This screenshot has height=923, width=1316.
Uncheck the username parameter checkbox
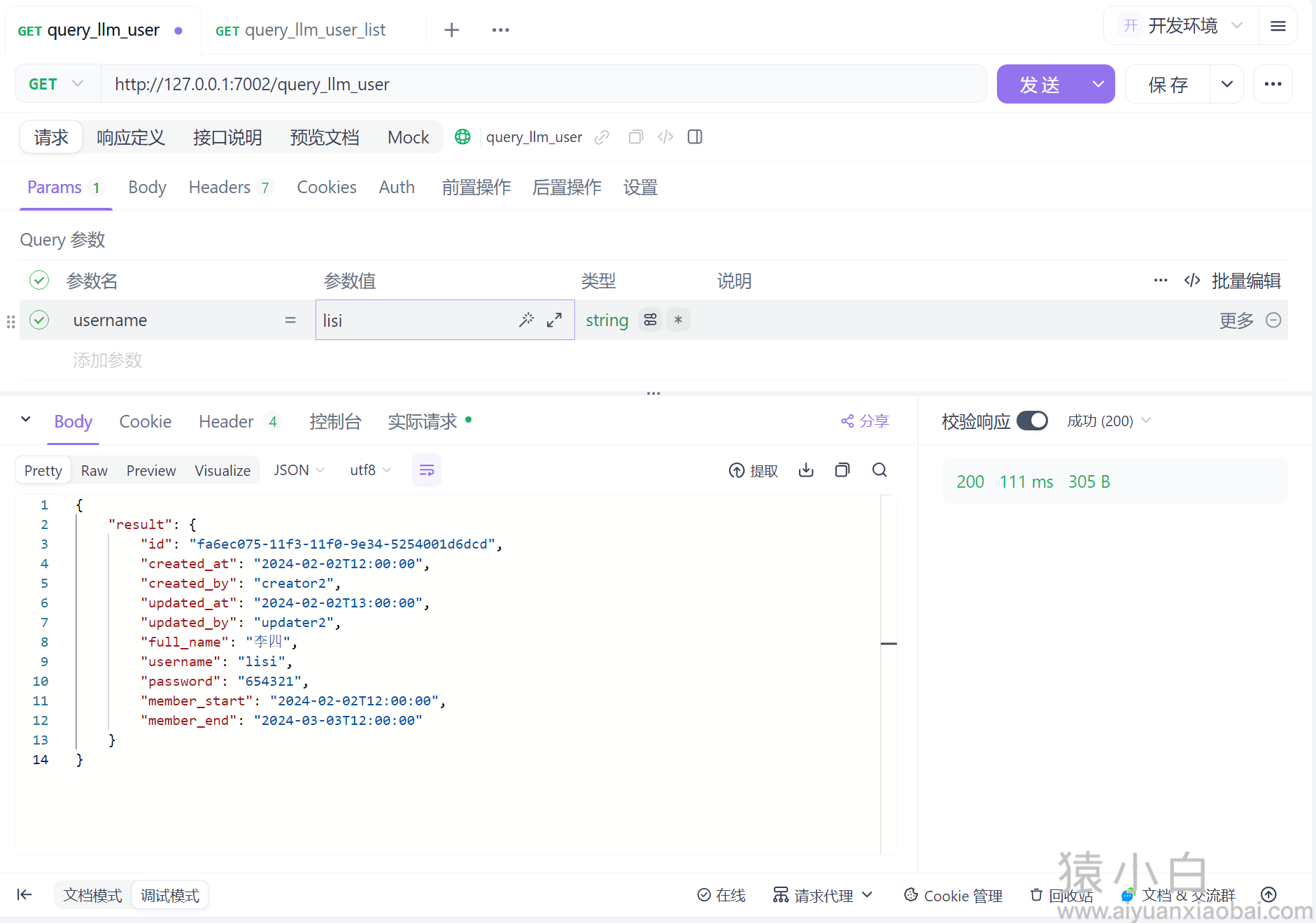pyautogui.click(x=39, y=320)
